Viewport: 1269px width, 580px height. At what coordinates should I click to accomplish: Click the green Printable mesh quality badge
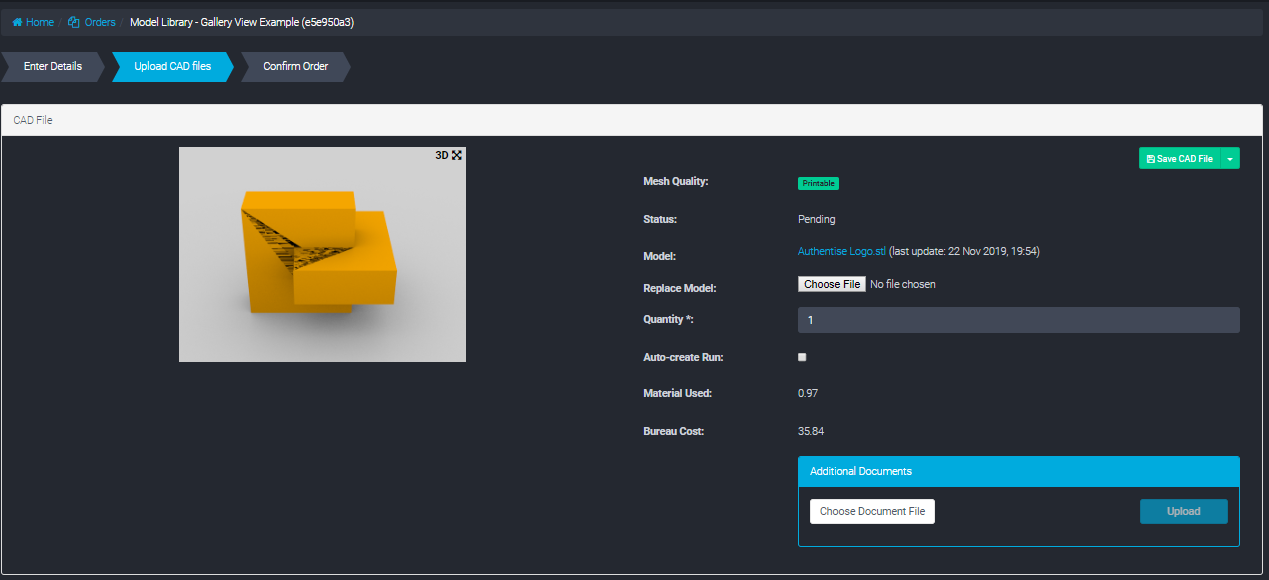point(818,183)
